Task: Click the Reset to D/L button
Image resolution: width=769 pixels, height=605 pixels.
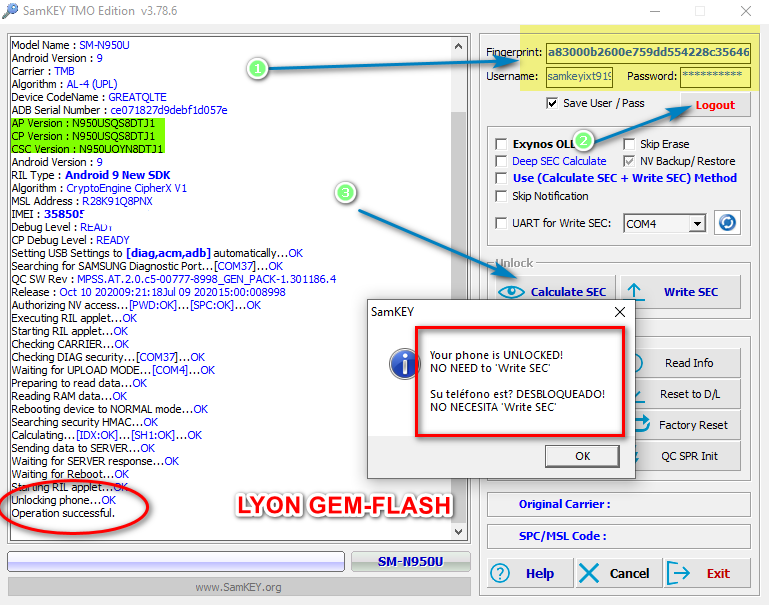Action: click(689, 394)
